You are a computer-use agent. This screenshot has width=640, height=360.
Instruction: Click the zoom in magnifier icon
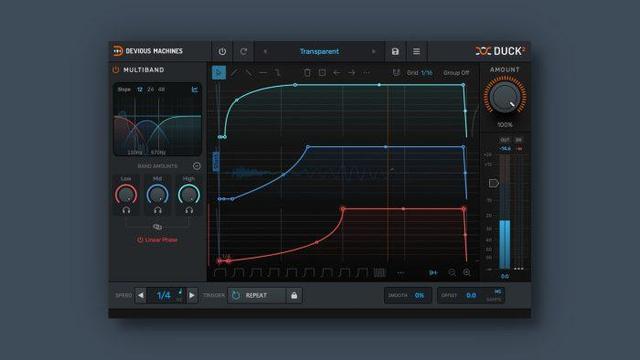click(467, 272)
